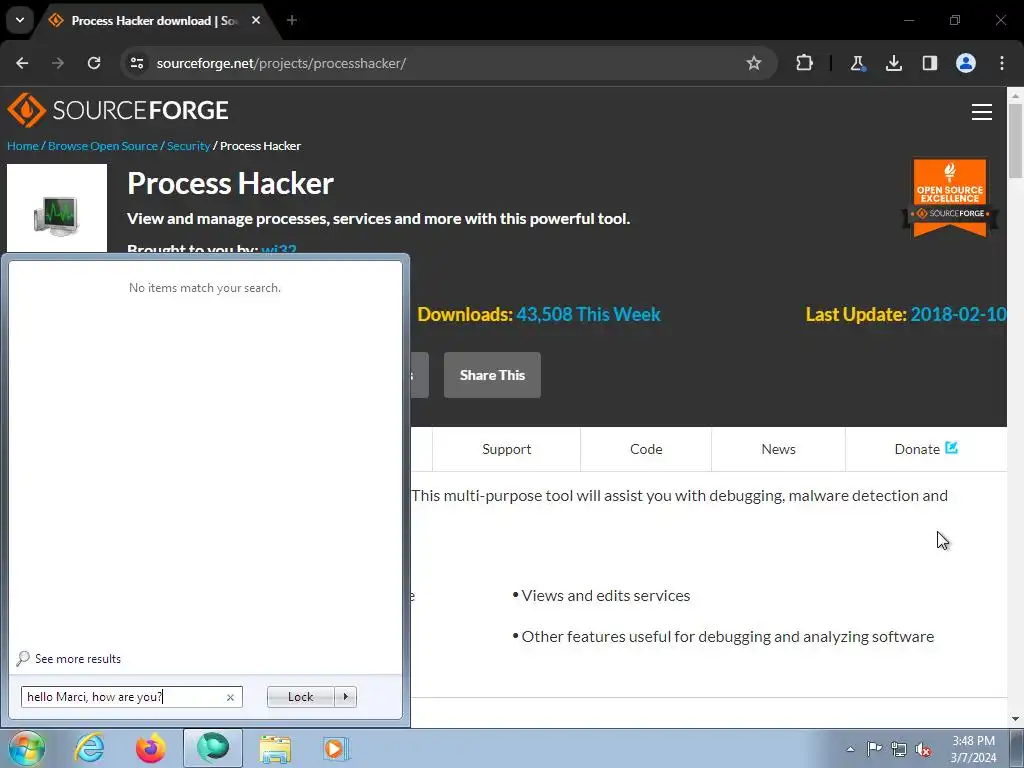This screenshot has width=1024, height=768.
Task: Close the Process Hacker download tab
Action: tap(256, 20)
